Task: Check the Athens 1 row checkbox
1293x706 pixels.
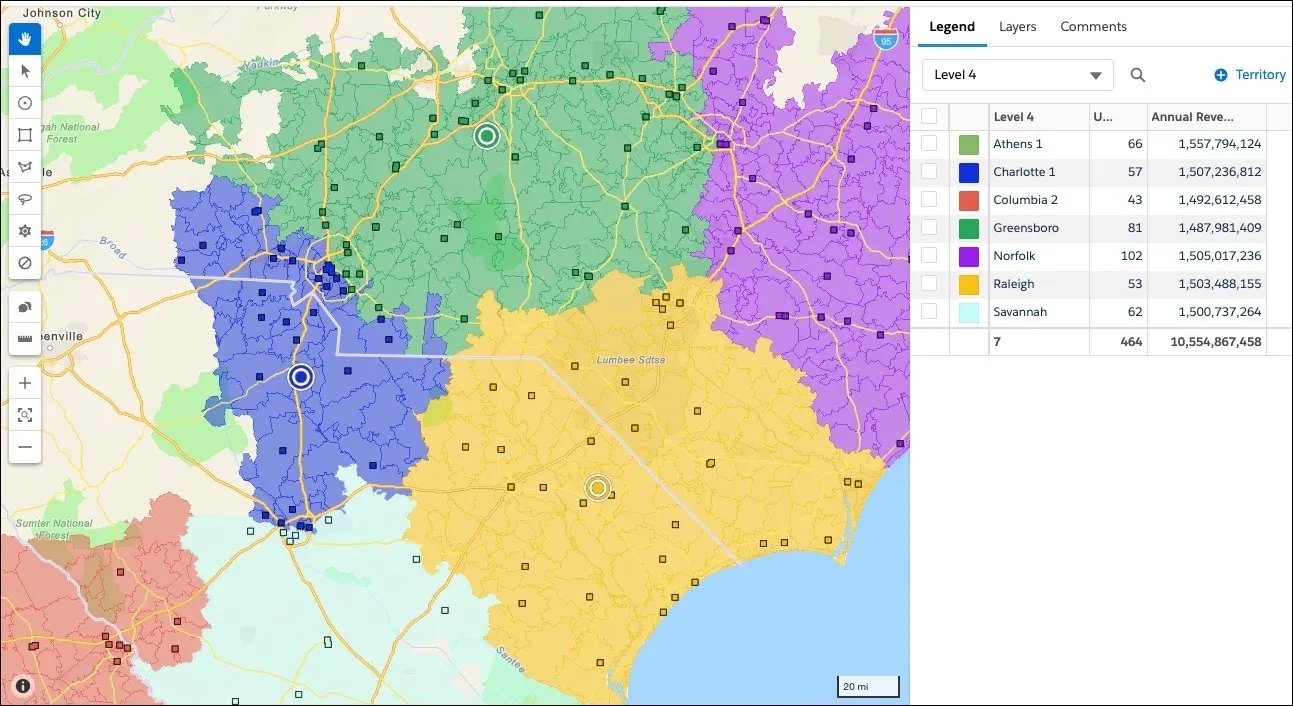Action: 929,144
